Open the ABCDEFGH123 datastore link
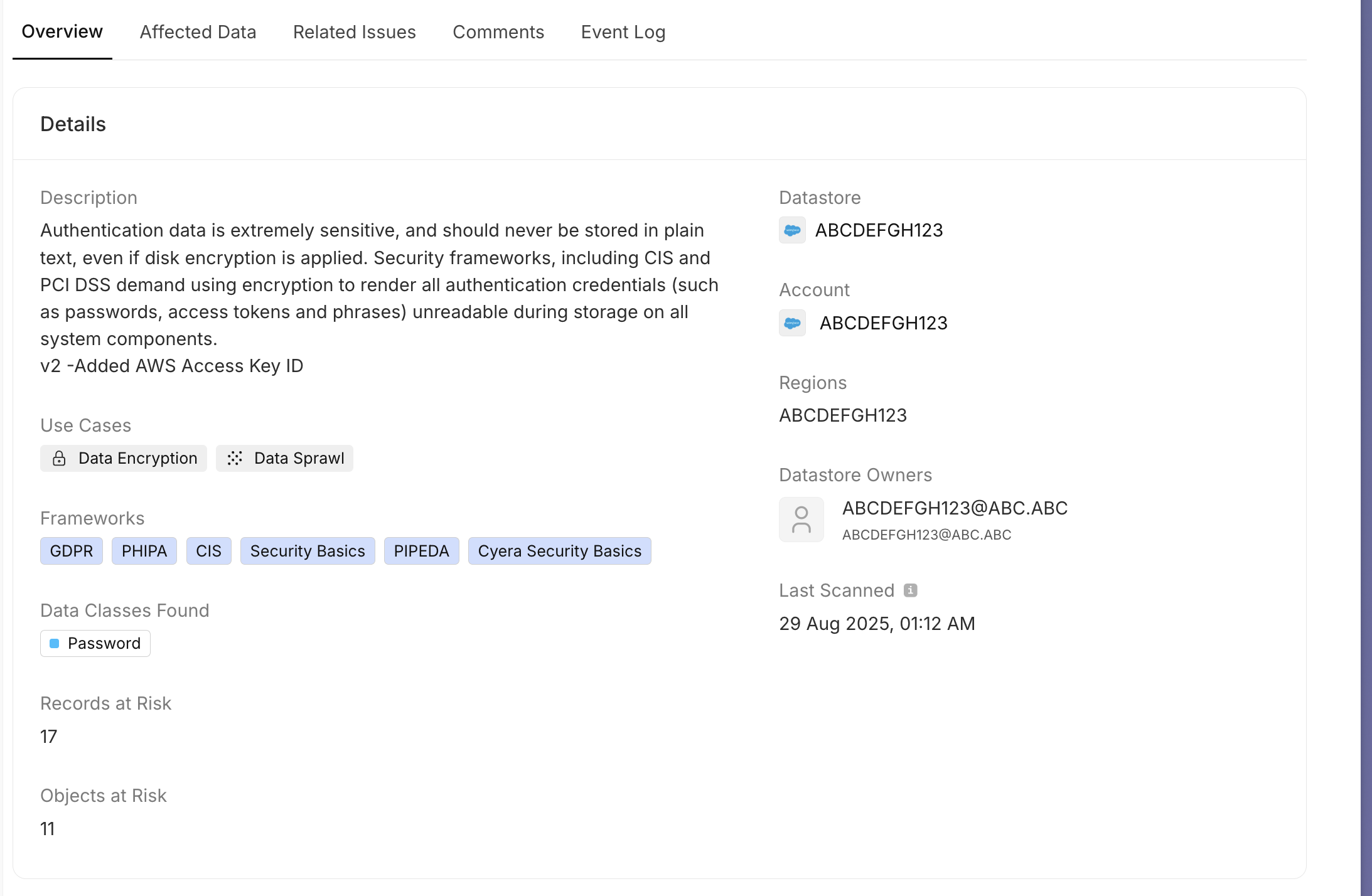The width and height of the screenshot is (1372, 896). coord(879,230)
